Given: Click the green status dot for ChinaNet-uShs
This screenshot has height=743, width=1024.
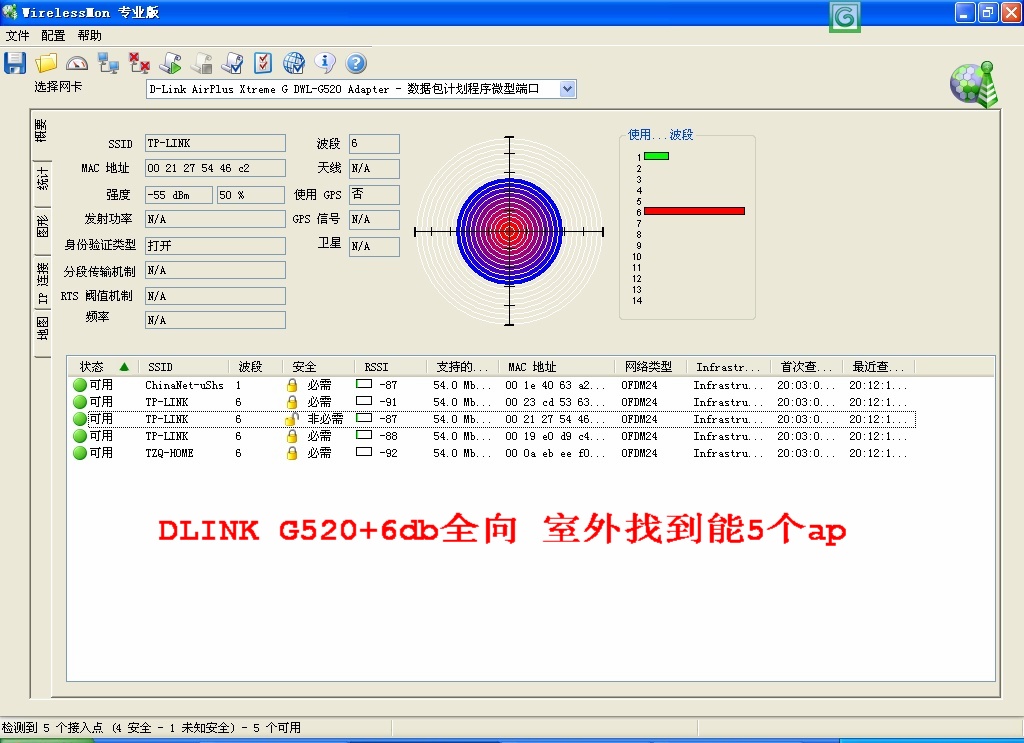Looking at the screenshot, I should [80, 385].
